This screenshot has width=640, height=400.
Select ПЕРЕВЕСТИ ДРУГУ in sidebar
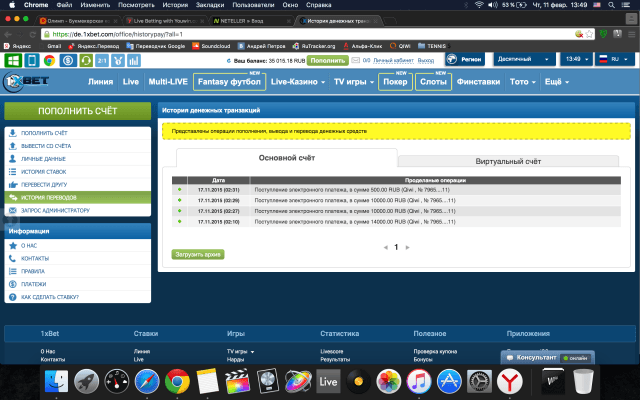tap(78, 184)
